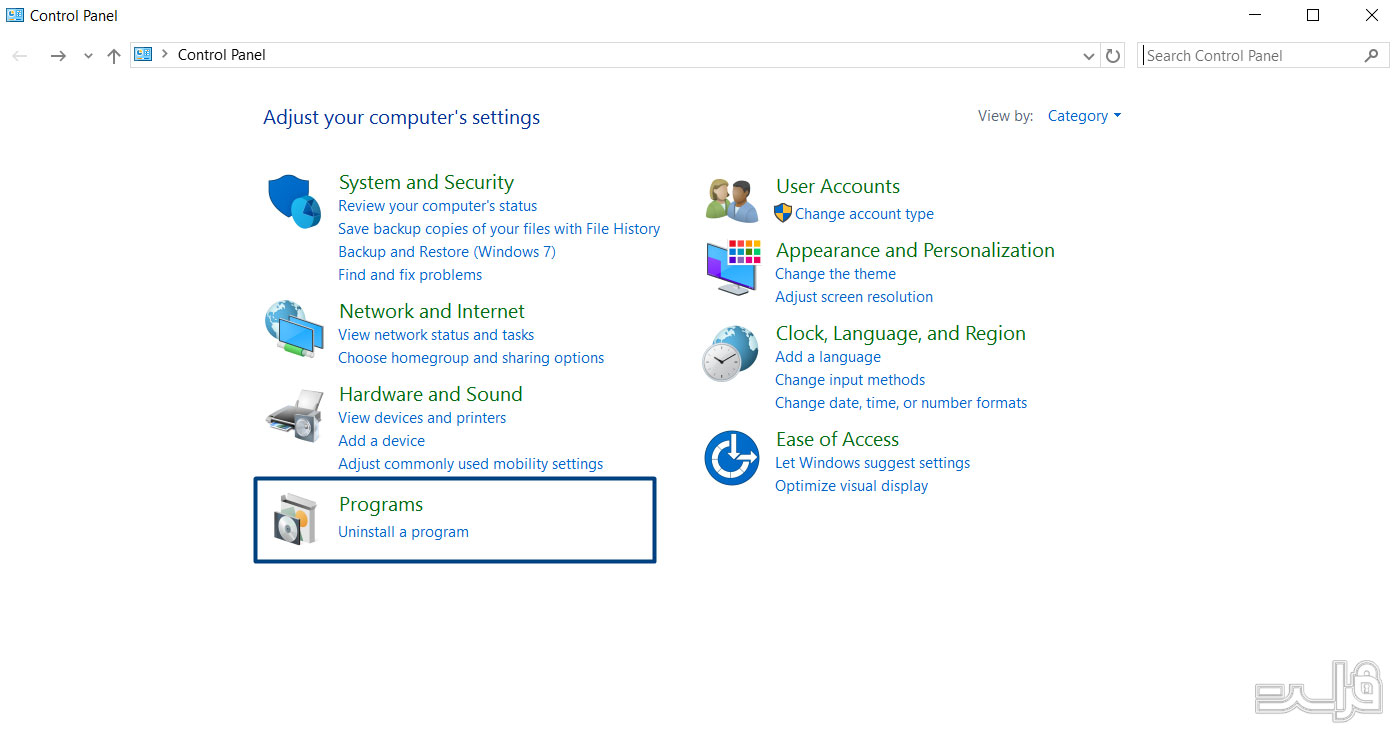Open Choose homegroup and sharing options
Viewport: 1398px width, 734px height.
[x=471, y=358]
